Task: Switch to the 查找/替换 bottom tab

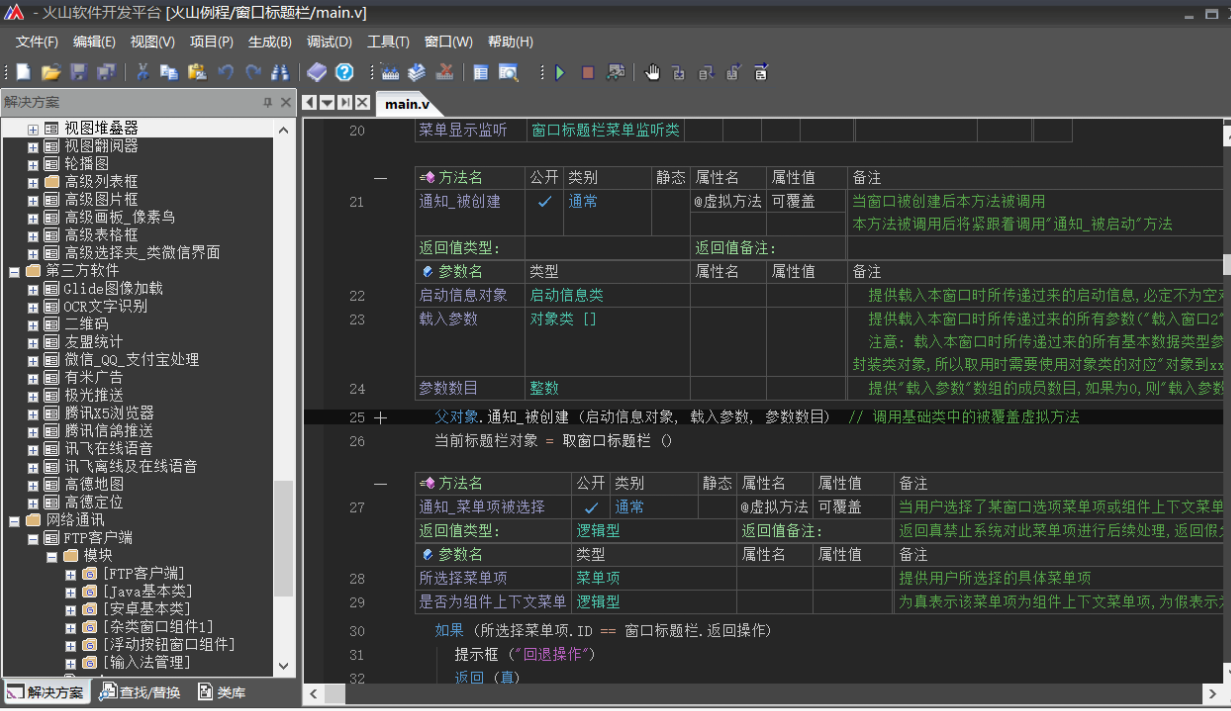Action: pos(139,692)
